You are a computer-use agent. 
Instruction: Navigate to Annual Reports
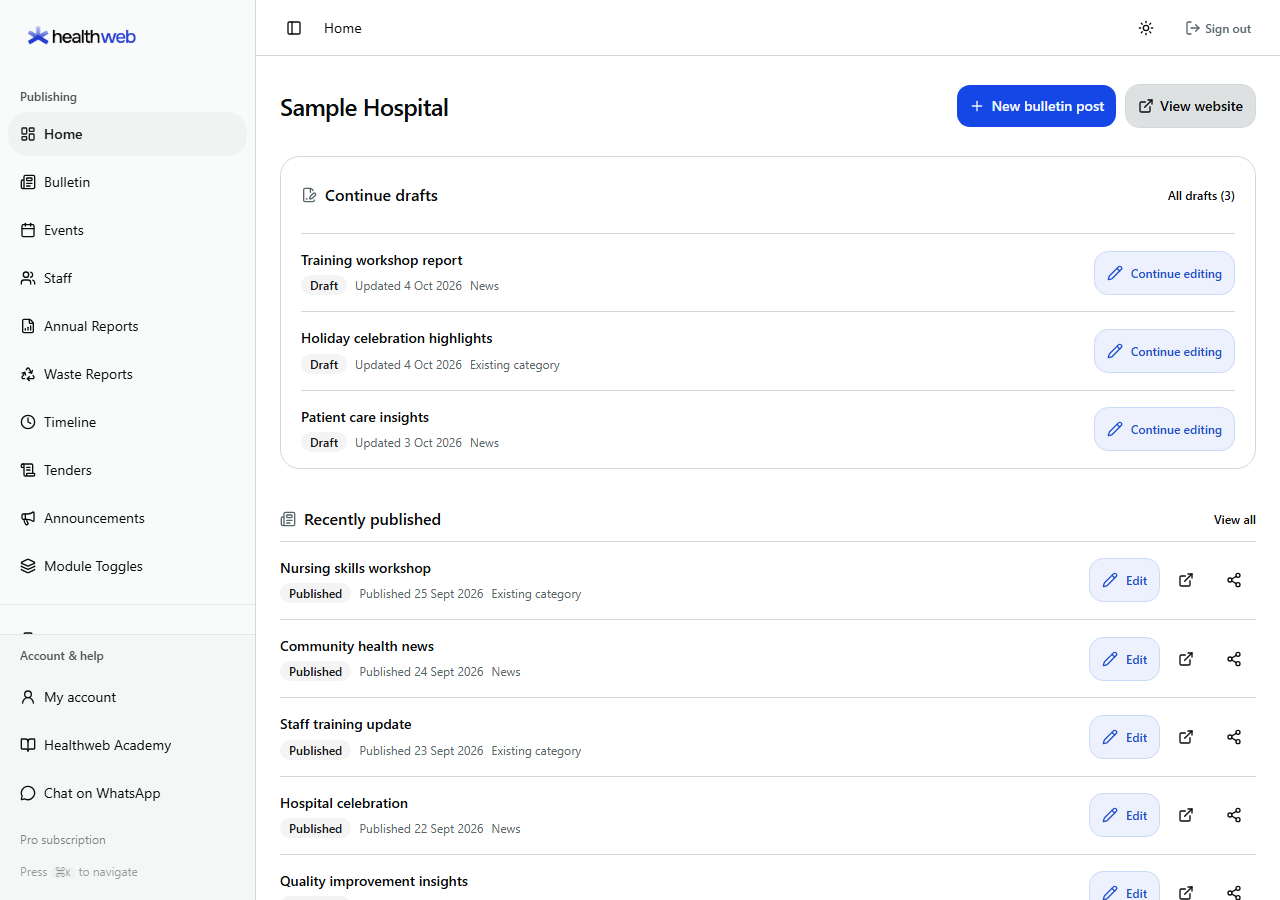coord(127,326)
